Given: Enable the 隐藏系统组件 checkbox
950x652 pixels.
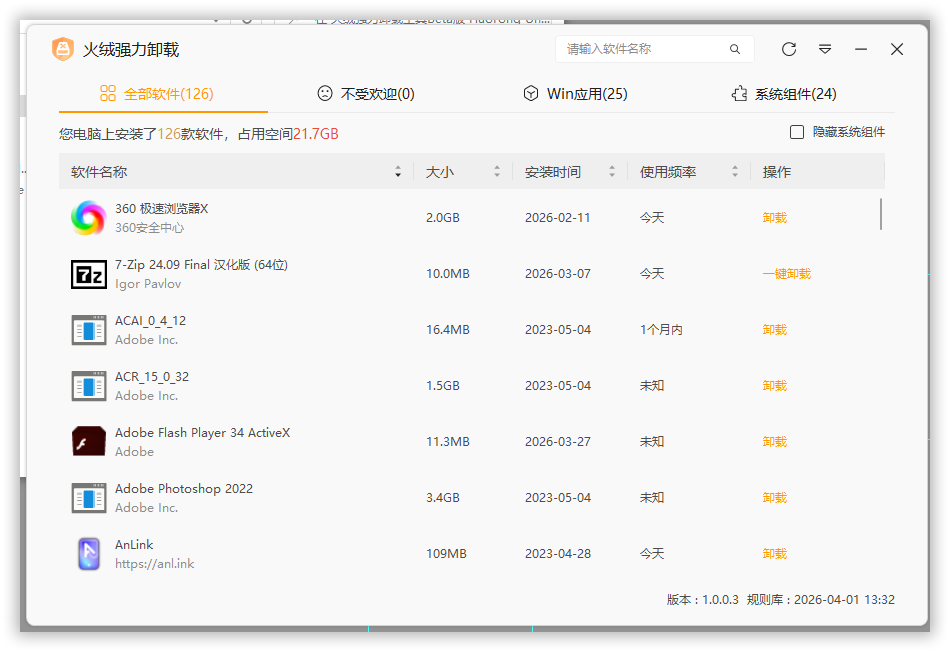Looking at the screenshot, I should click(797, 132).
